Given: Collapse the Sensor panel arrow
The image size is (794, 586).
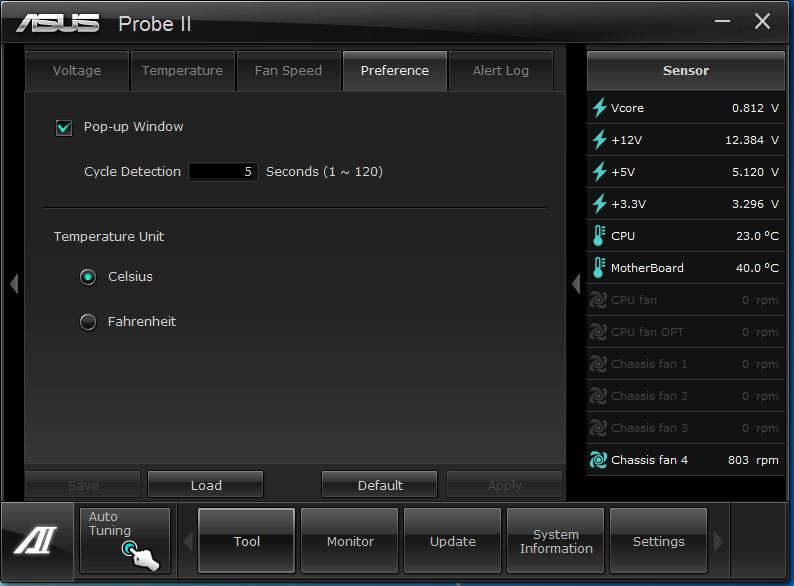Looking at the screenshot, I should point(576,284).
